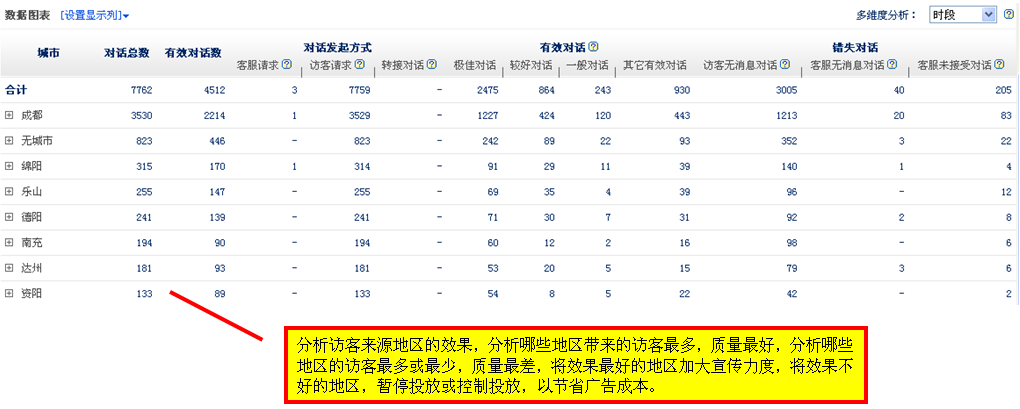
Task: Expand the 资阳 city row
Action: pyautogui.click(x=9, y=293)
